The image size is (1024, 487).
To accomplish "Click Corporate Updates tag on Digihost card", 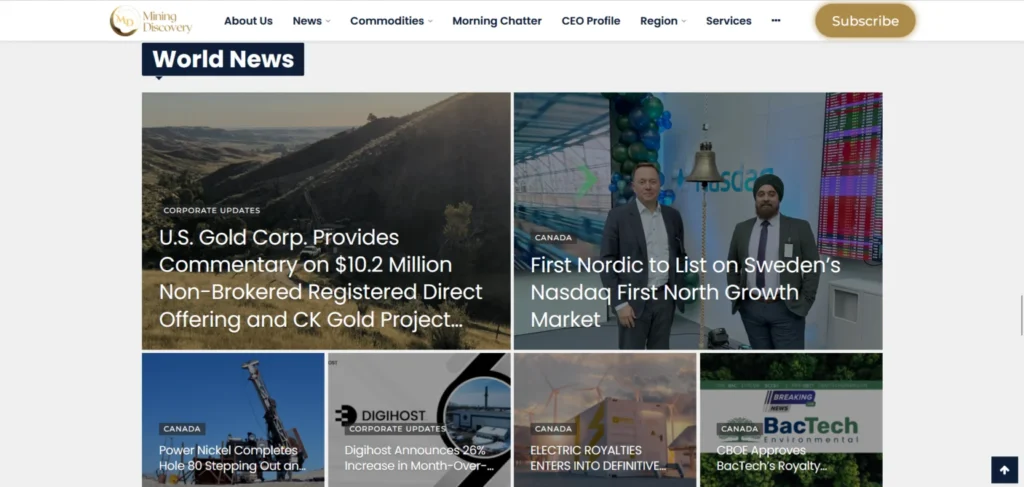I will coord(397,429).
